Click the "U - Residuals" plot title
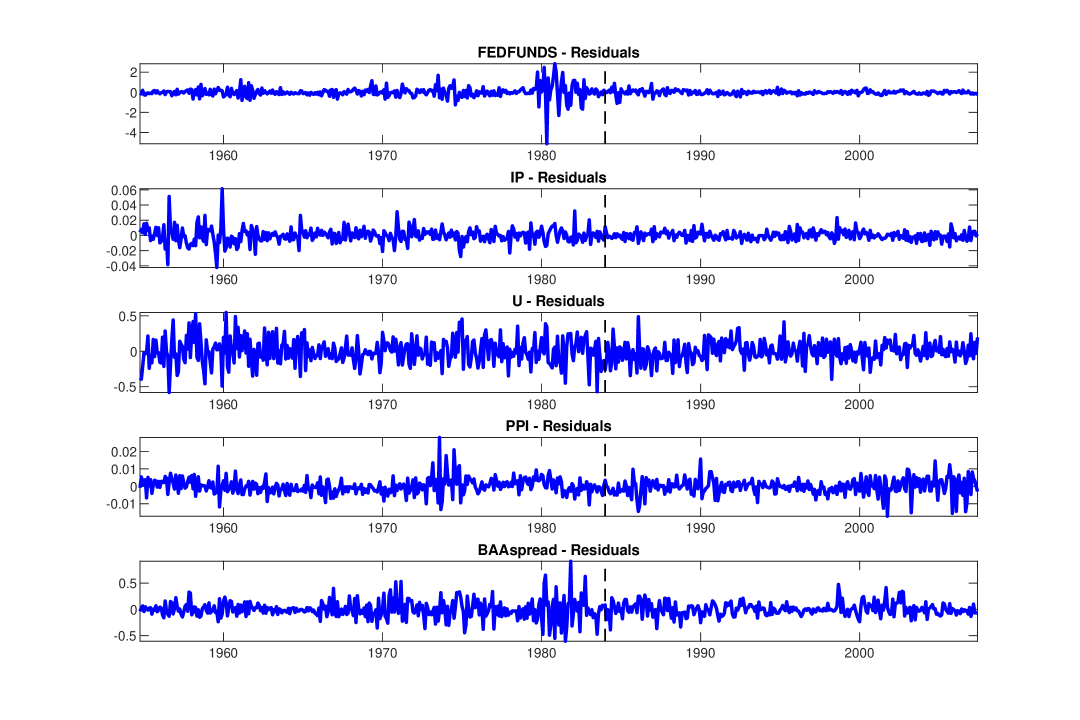This screenshot has width=1080, height=720. pyautogui.click(x=558, y=302)
